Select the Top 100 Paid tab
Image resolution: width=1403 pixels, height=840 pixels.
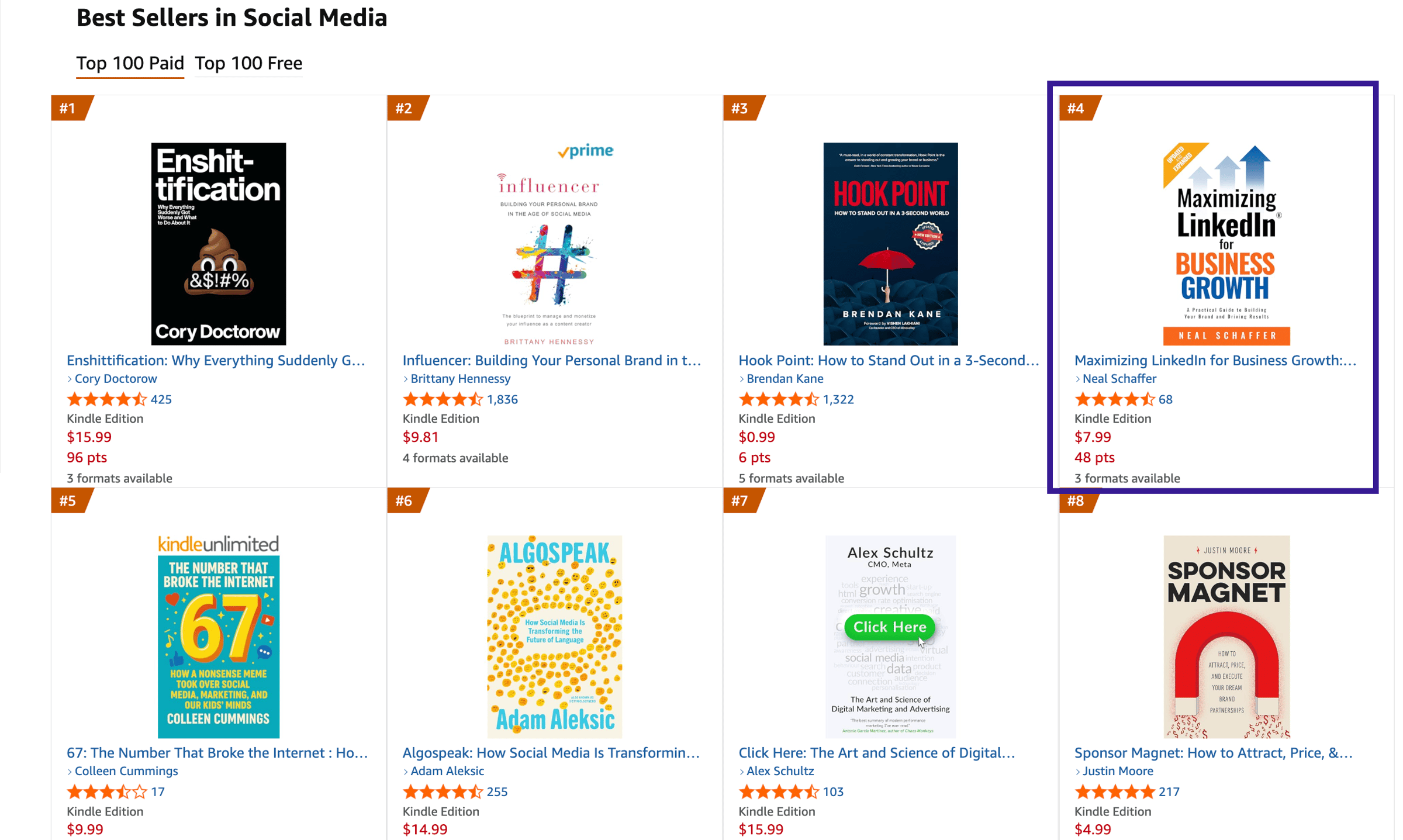point(130,63)
